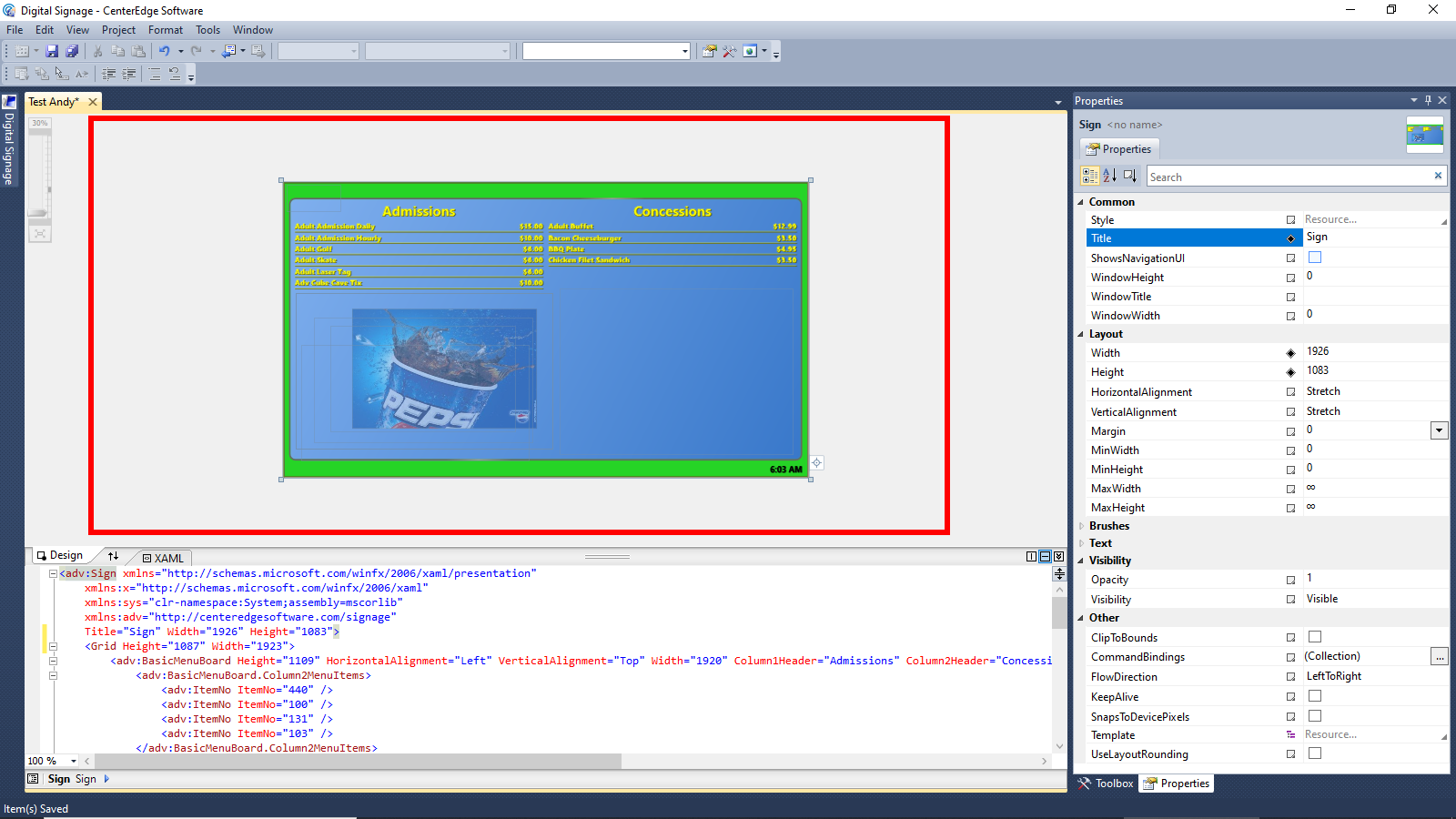
Task: Click the Save icon in the toolbar
Action: point(52,51)
